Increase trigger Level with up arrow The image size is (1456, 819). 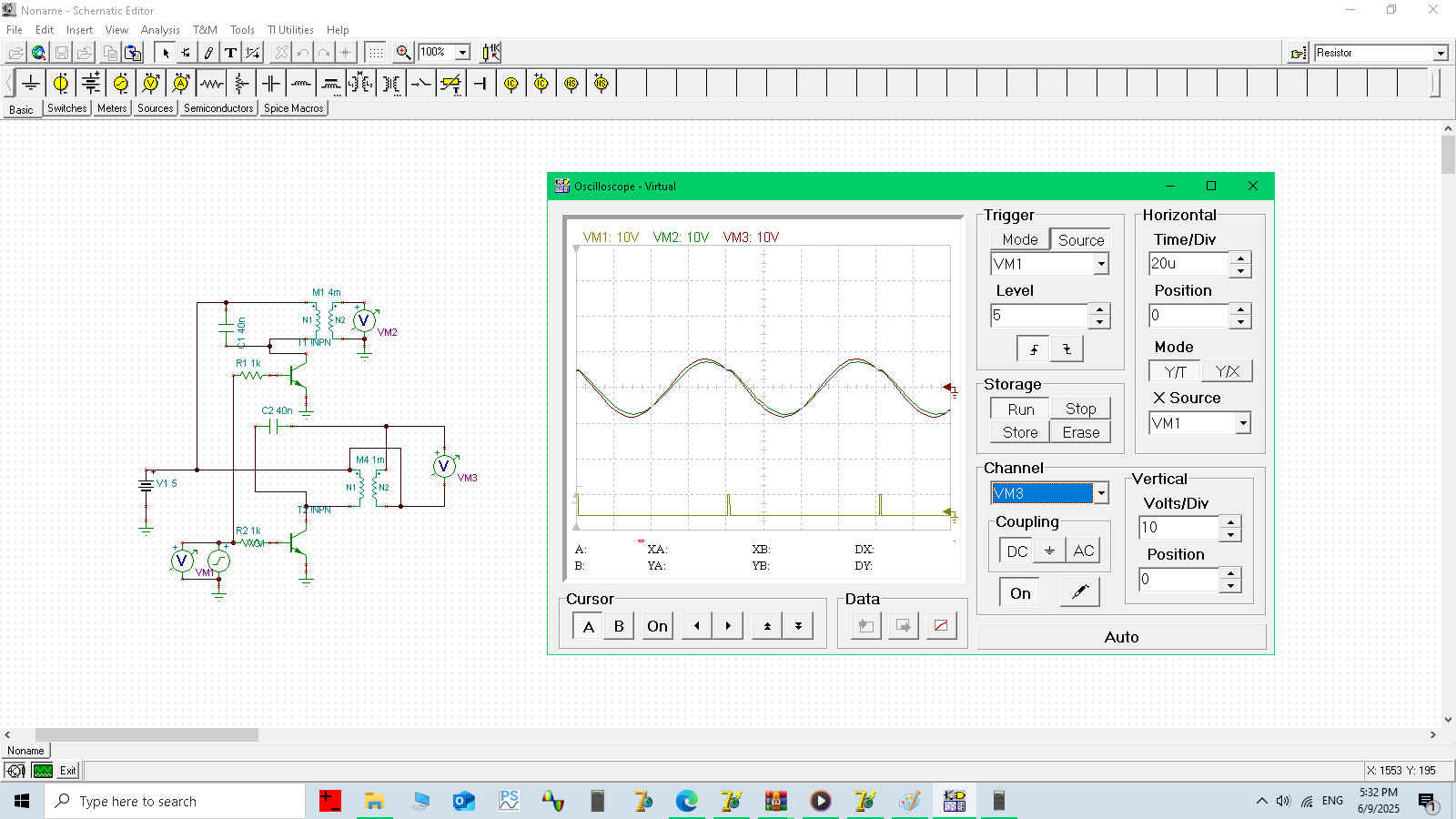click(1099, 309)
